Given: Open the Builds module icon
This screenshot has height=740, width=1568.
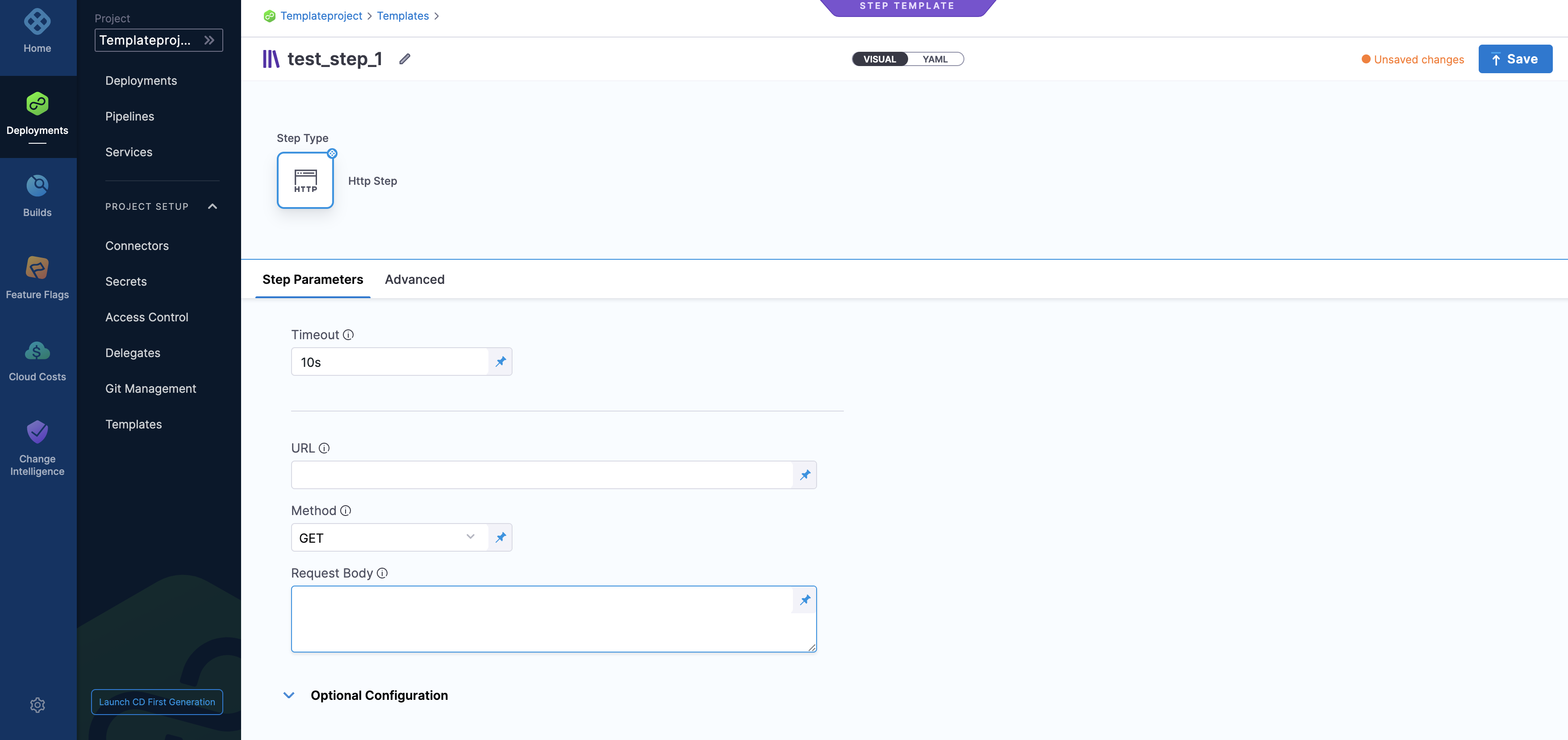Looking at the screenshot, I should [x=37, y=186].
